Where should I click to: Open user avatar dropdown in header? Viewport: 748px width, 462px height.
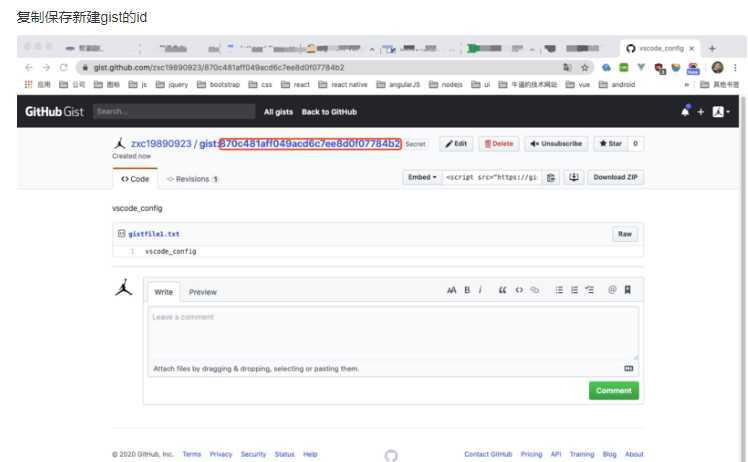pyautogui.click(x=721, y=112)
